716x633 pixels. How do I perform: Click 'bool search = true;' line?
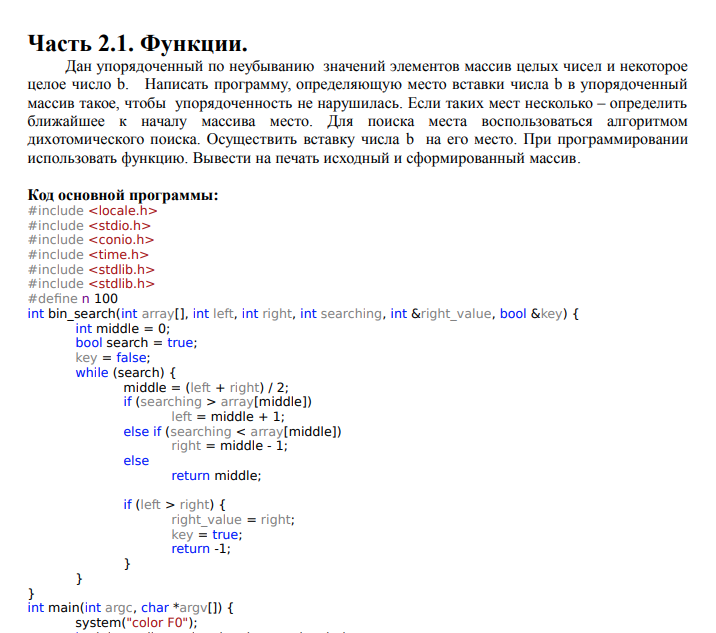tap(136, 343)
